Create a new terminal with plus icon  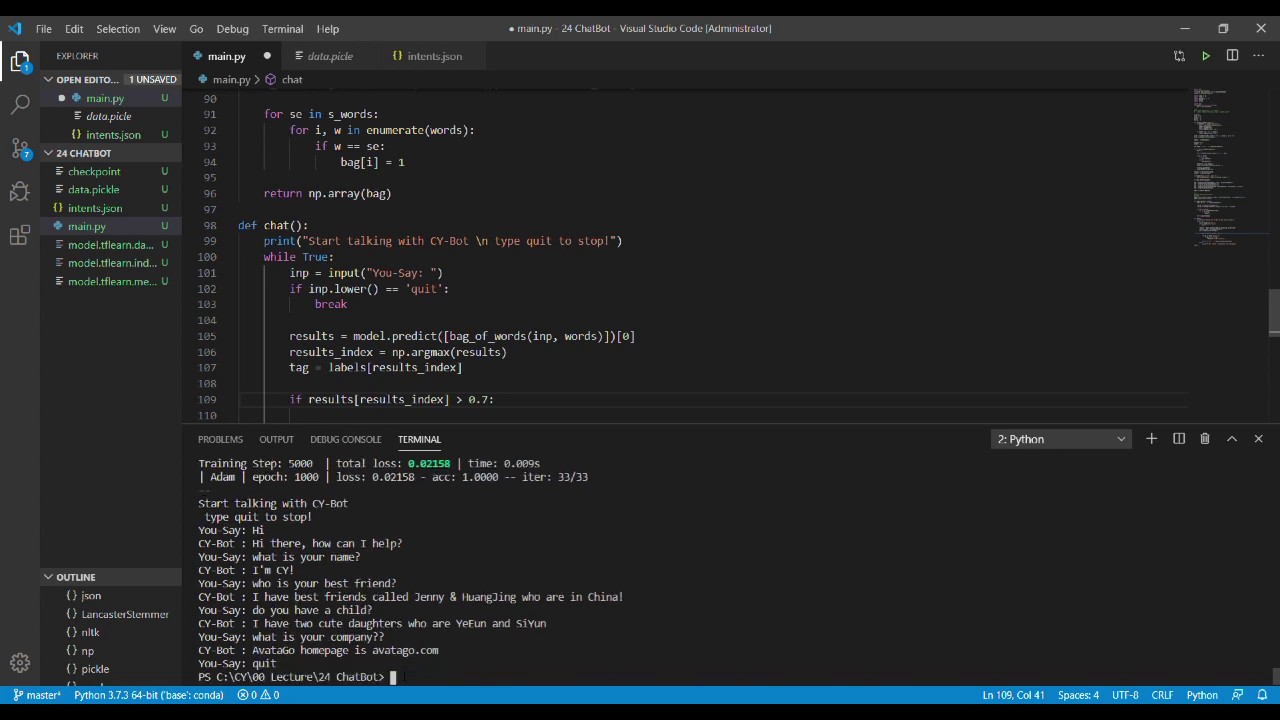(x=1151, y=439)
